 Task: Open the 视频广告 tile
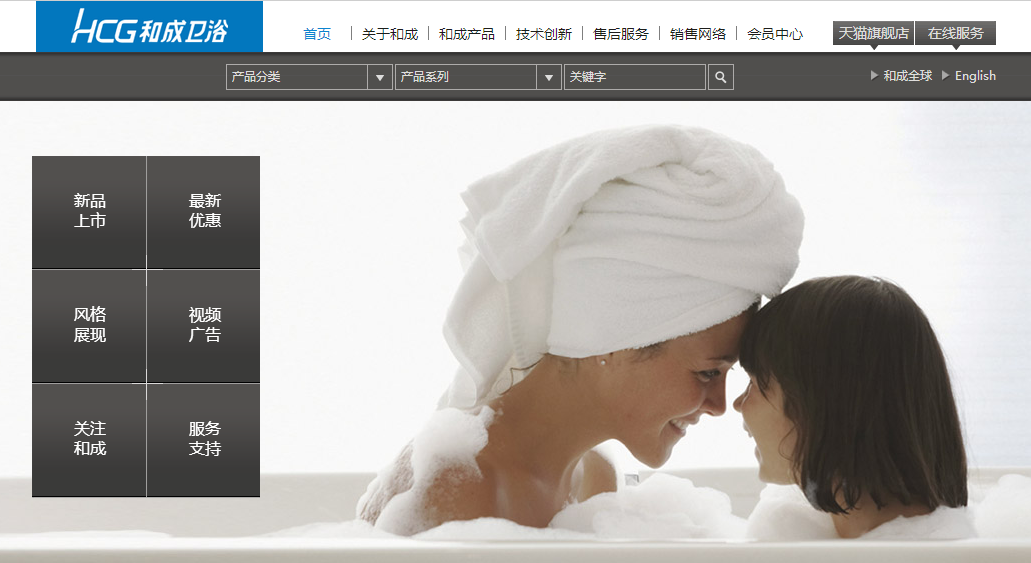(x=204, y=326)
